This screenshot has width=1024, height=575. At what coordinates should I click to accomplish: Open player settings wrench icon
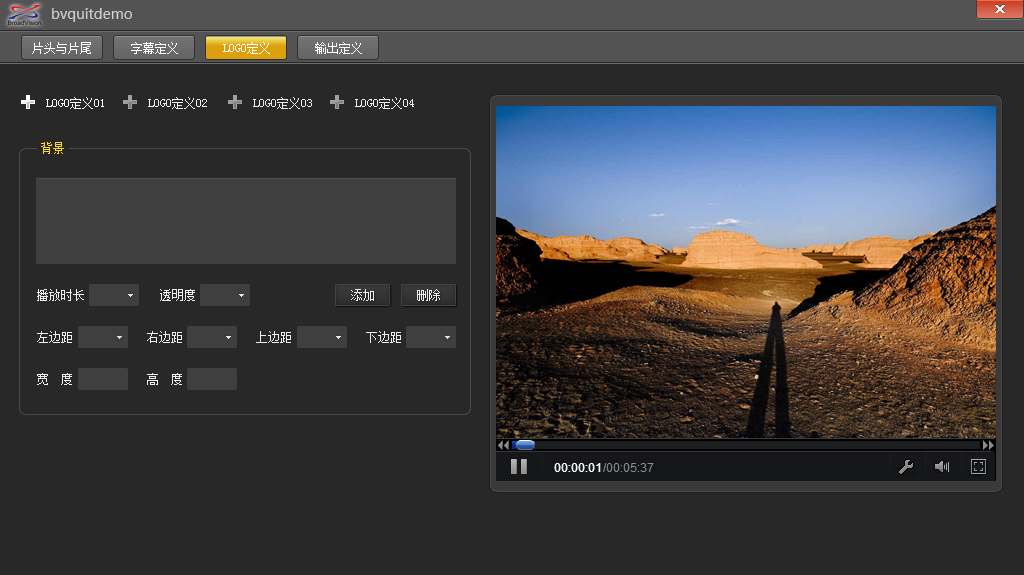906,466
